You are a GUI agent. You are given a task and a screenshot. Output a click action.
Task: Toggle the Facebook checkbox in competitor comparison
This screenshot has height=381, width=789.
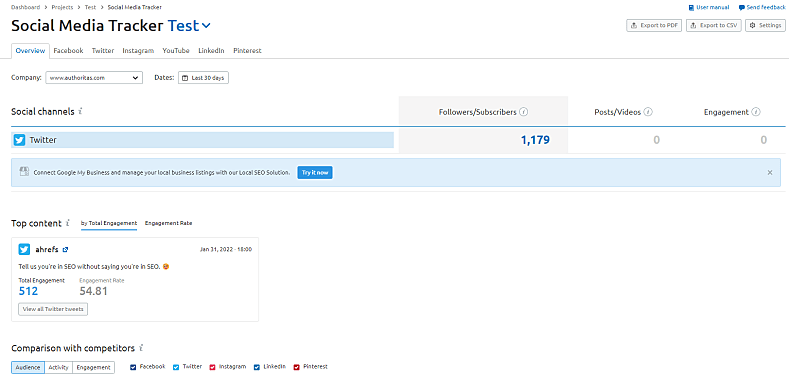point(133,367)
